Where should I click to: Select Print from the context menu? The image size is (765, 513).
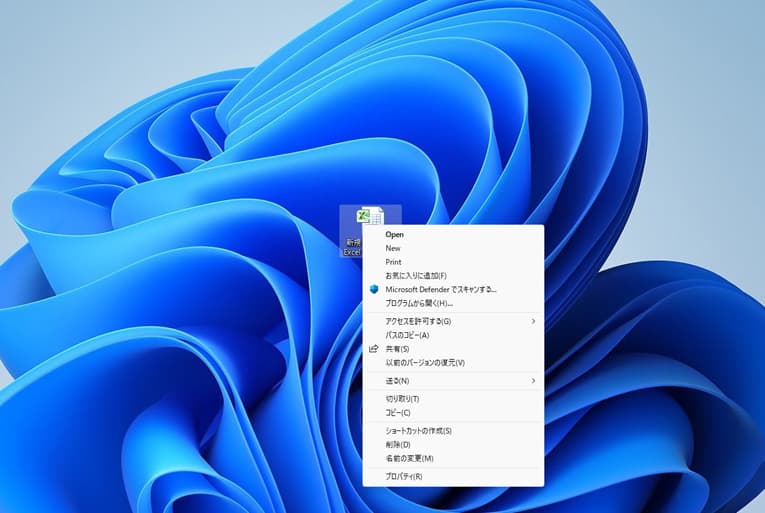pyautogui.click(x=393, y=262)
